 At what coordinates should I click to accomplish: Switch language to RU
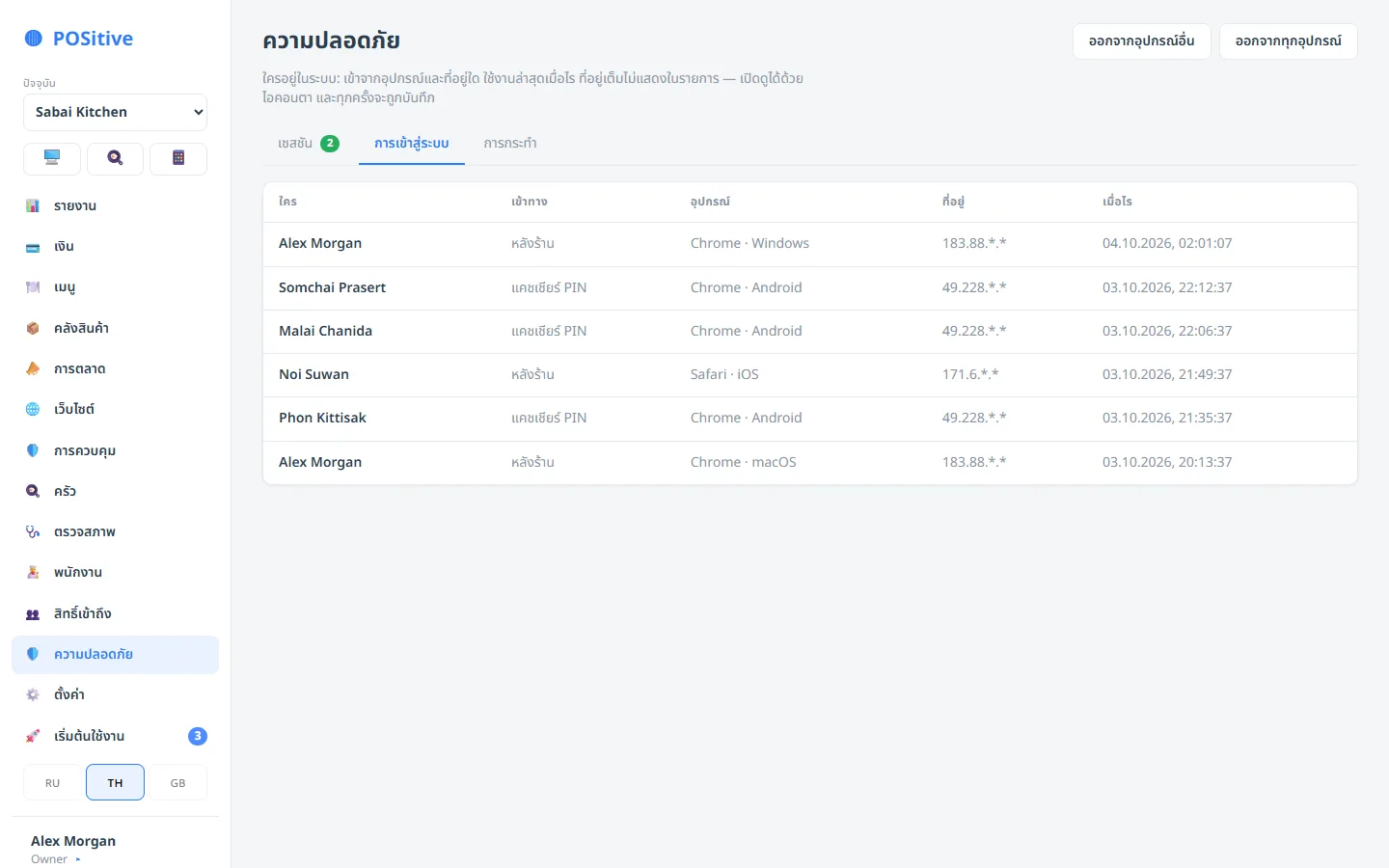pos(52,782)
